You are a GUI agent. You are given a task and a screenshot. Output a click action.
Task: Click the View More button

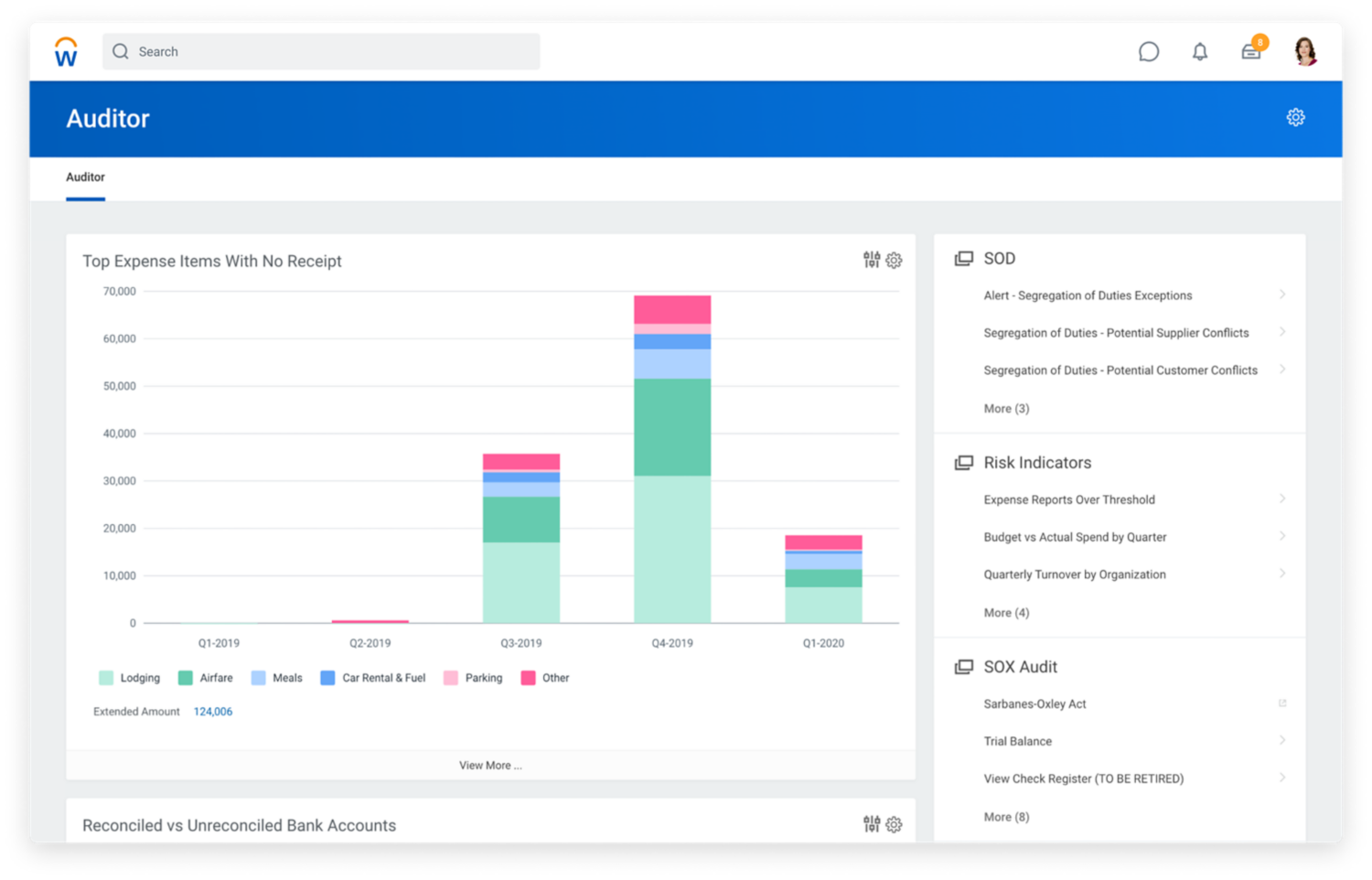[x=490, y=765]
